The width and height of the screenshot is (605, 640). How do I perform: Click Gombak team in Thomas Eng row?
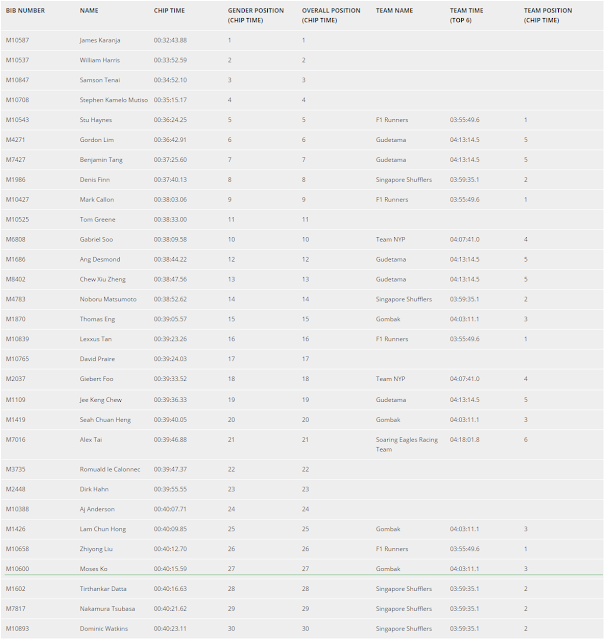(x=388, y=319)
